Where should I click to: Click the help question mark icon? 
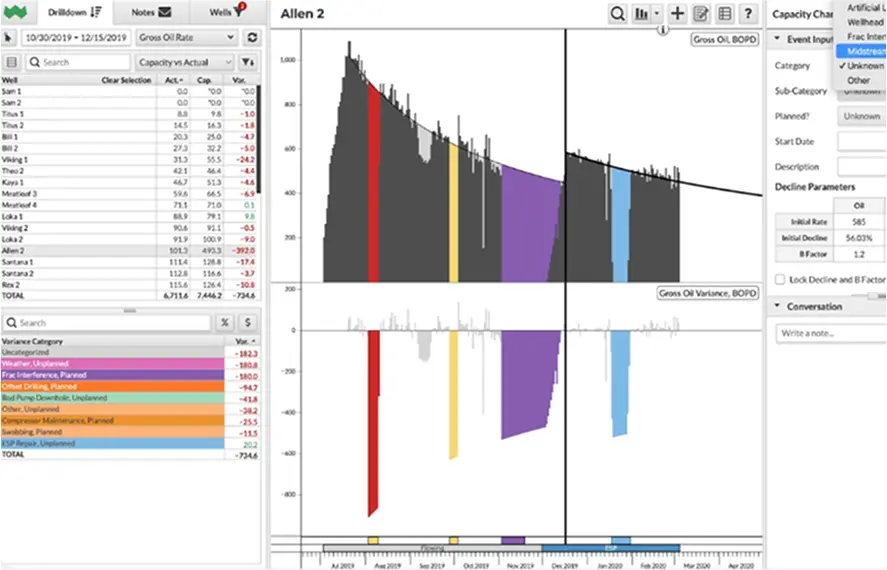pos(747,14)
